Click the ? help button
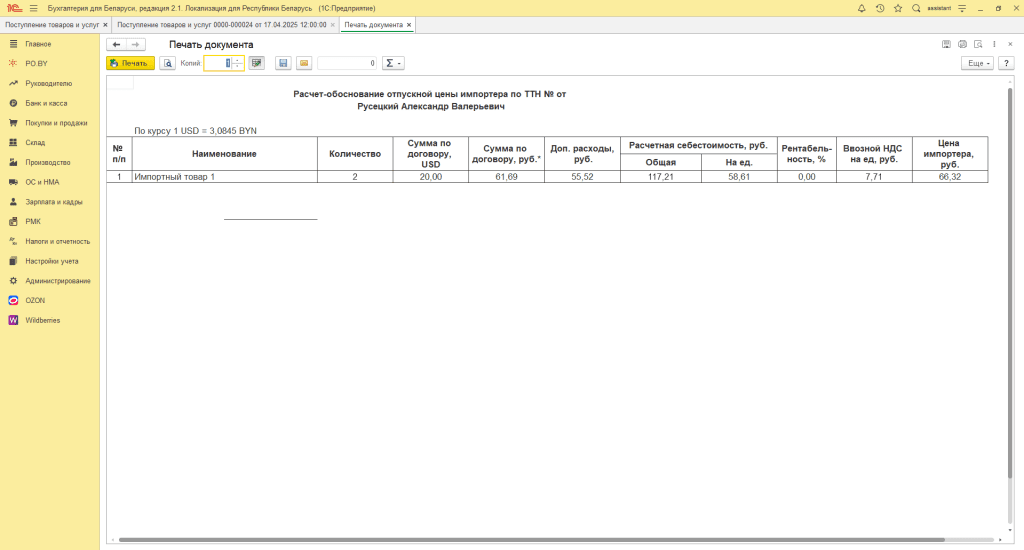1024x550 pixels. (1006, 63)
